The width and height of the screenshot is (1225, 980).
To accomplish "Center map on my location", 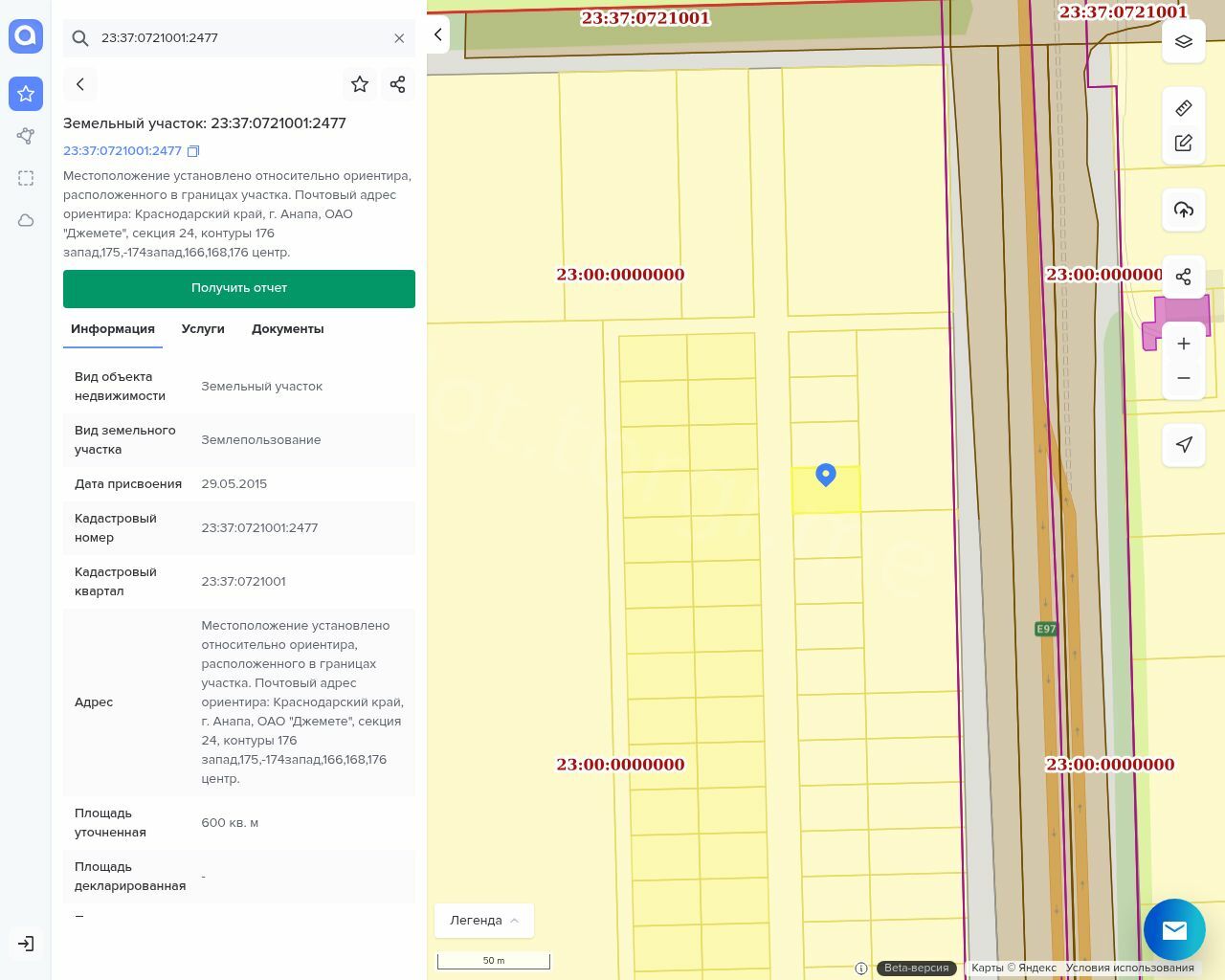I will tap(1183, 444).
